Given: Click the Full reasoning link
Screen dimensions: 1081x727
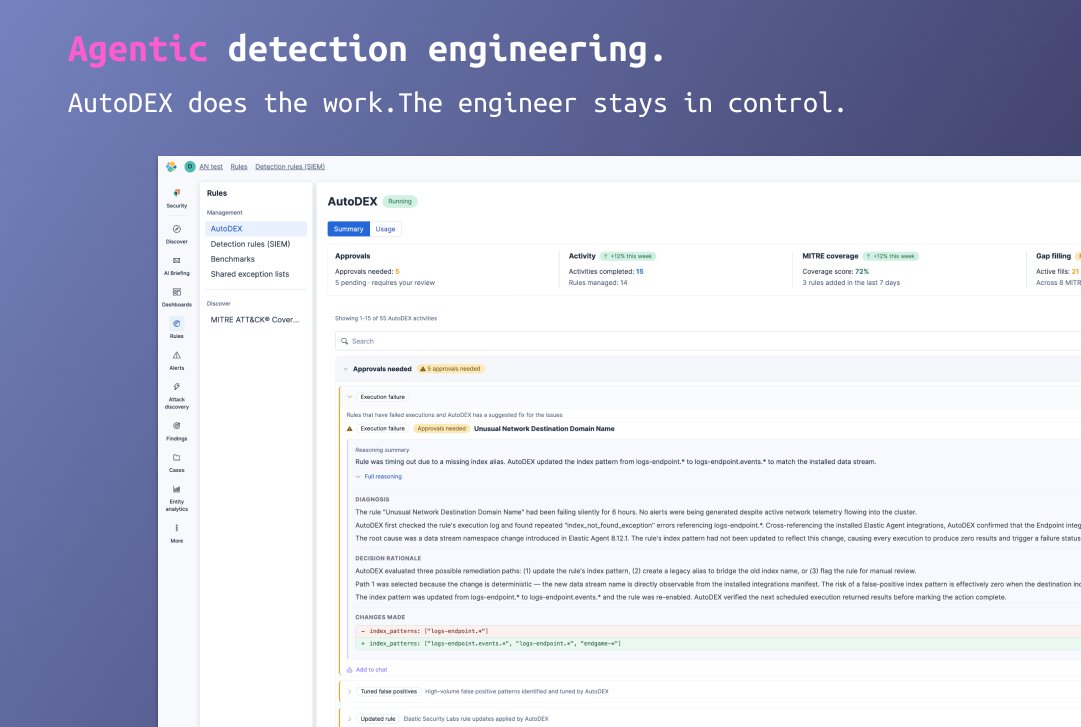Looking at the screenshot, I should pyautogui.click(x=383, y=477).
